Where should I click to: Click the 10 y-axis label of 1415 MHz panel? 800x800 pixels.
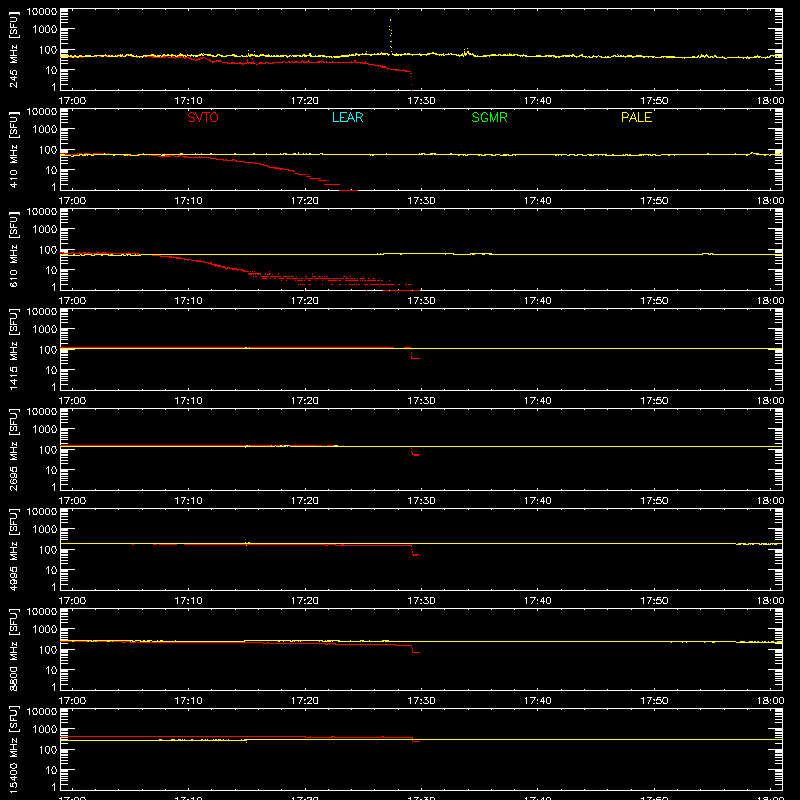(x=51, y=370)
